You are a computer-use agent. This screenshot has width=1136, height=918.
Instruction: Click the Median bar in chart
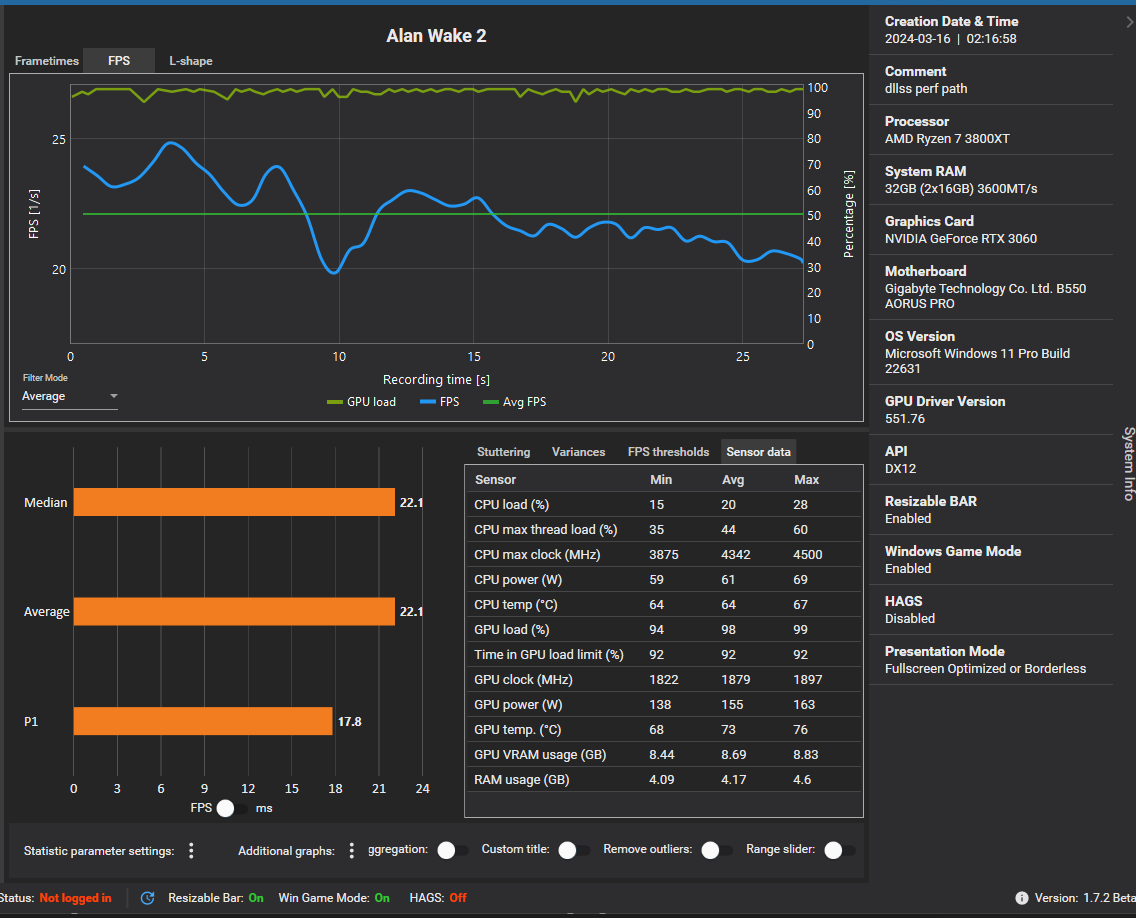click(234, 502)
